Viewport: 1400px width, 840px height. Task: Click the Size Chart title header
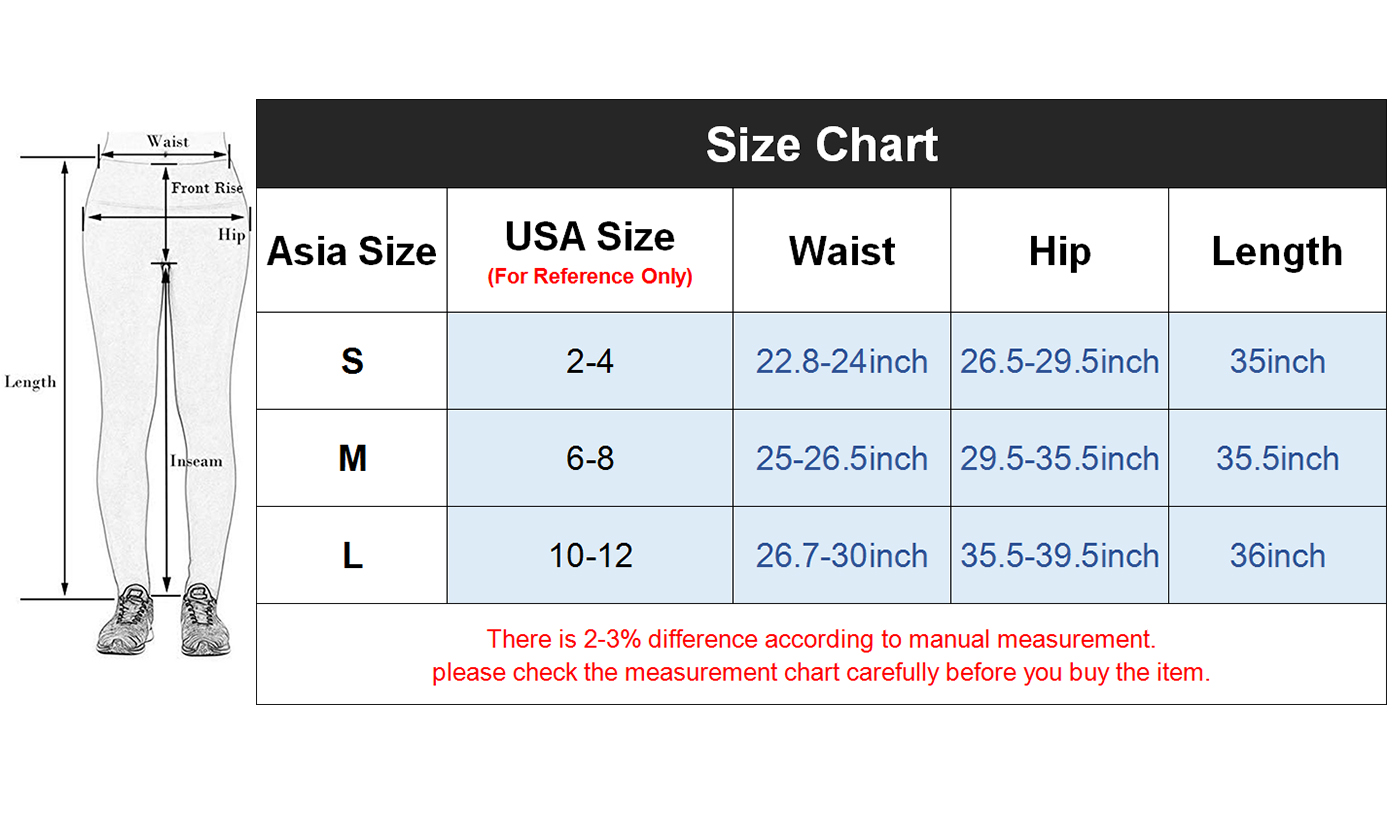821,145
